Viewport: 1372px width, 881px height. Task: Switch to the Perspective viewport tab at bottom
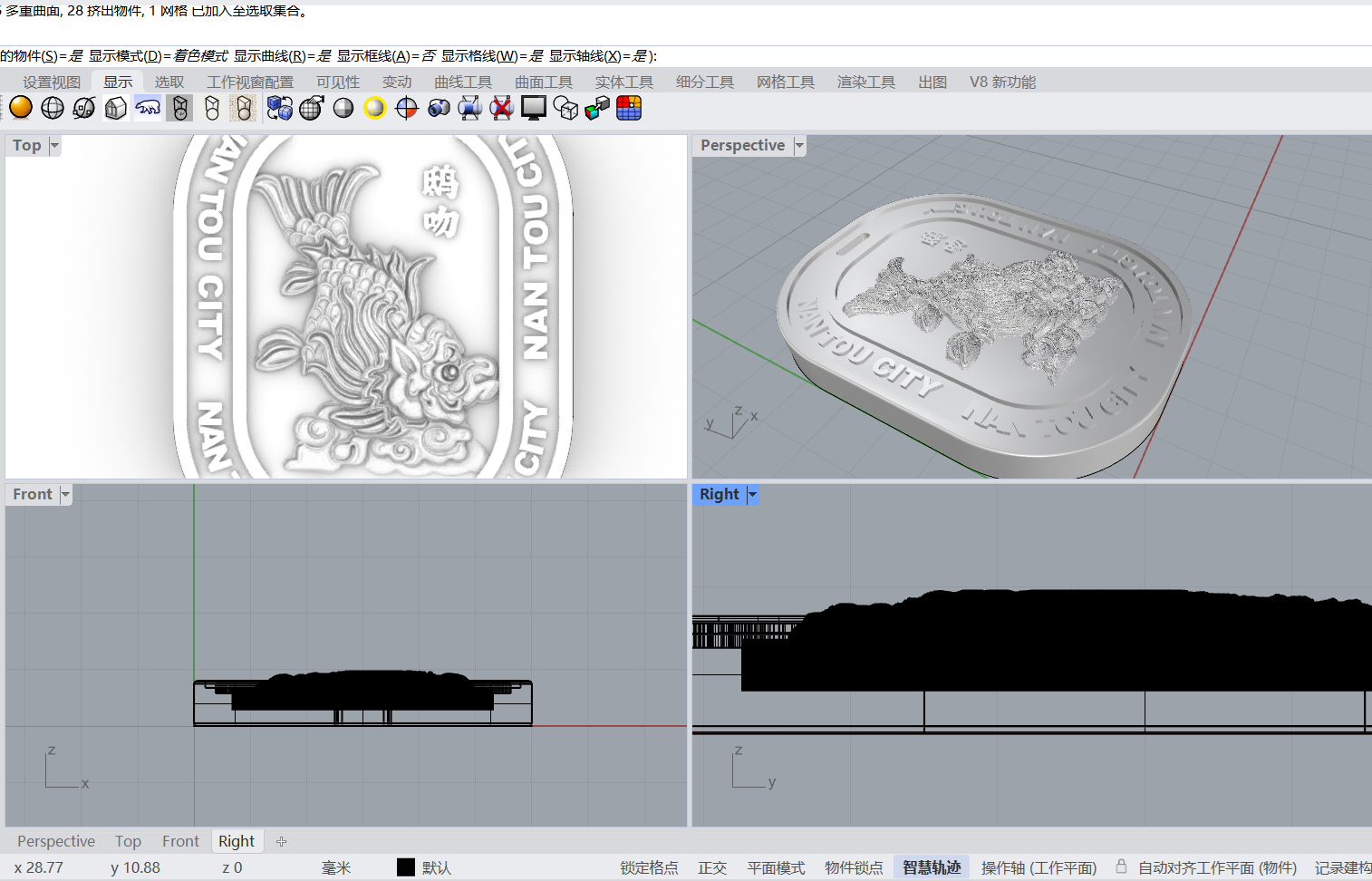(56, 841)
